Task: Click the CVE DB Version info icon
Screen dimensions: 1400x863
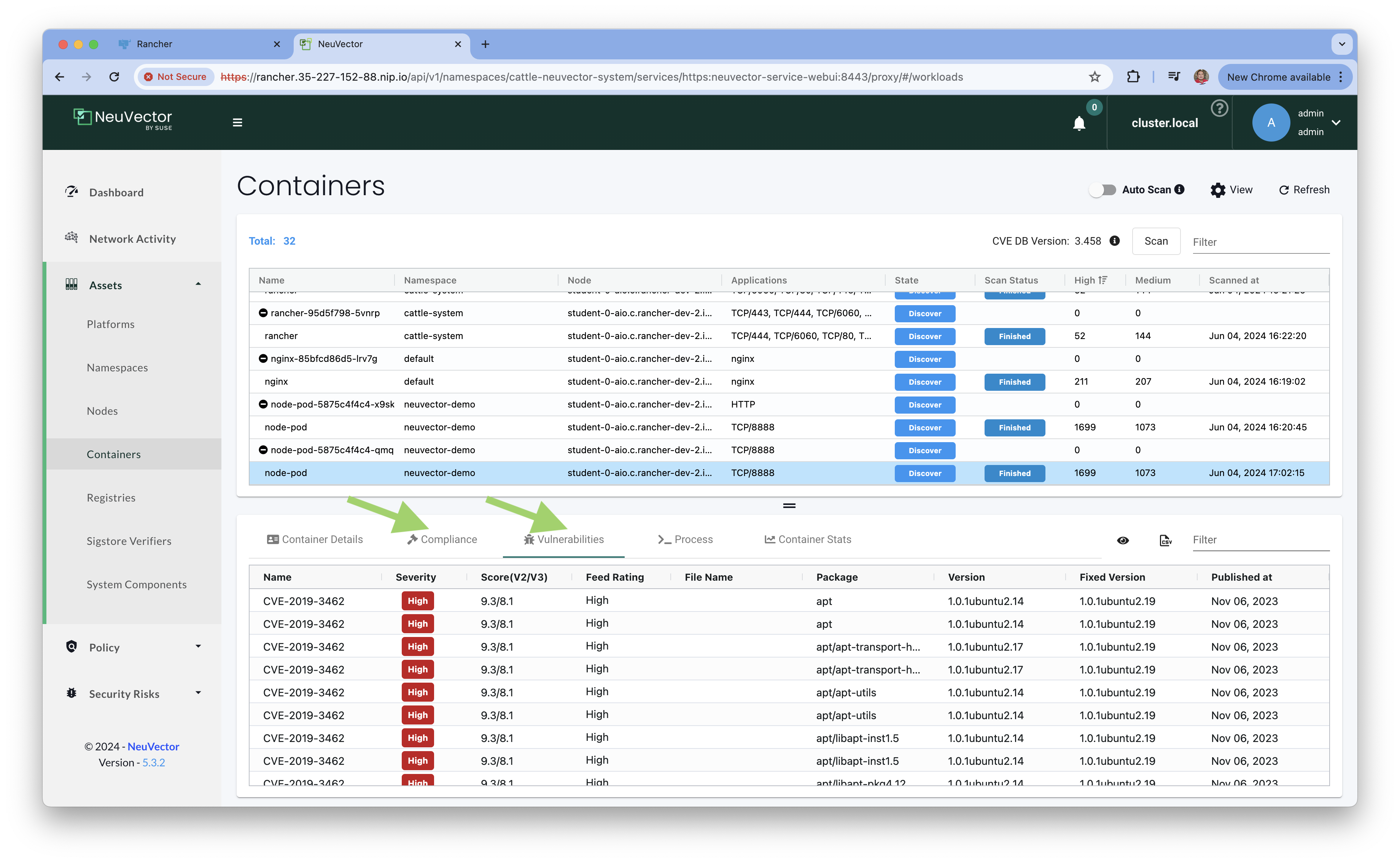Action: [x=1114, y=241]
